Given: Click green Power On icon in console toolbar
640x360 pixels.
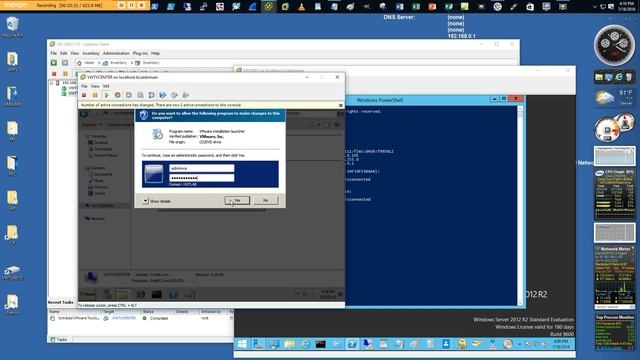Looking at the screenshot, I should 107,95.
